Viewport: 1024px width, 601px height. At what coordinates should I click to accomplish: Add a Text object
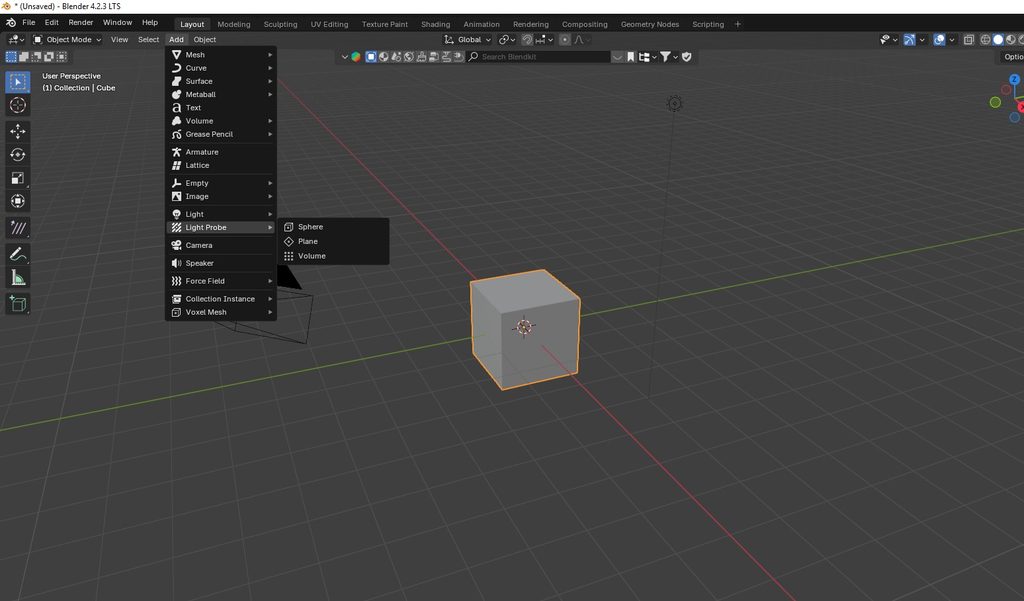tap(221, 108)
